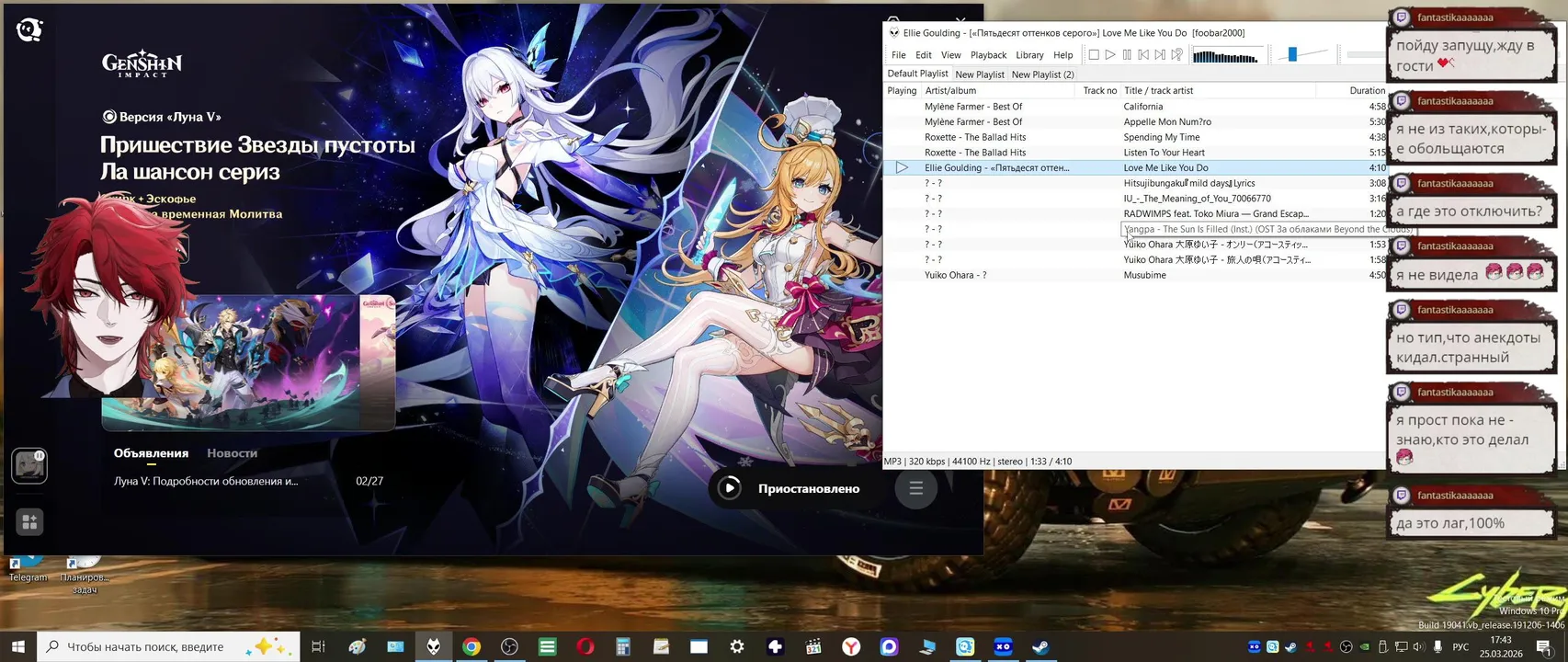Open the game avatar icon in launcher sidebar

click(x=29, y=466)
